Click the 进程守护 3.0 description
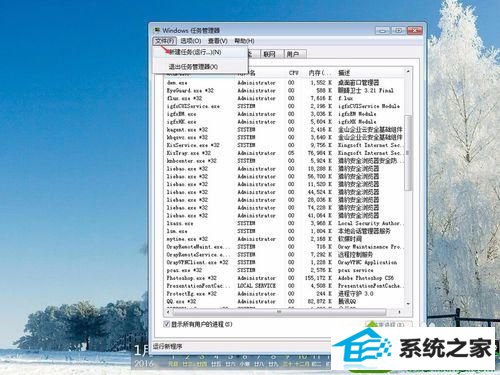This screenshot has height=375, width=500. 356,294
